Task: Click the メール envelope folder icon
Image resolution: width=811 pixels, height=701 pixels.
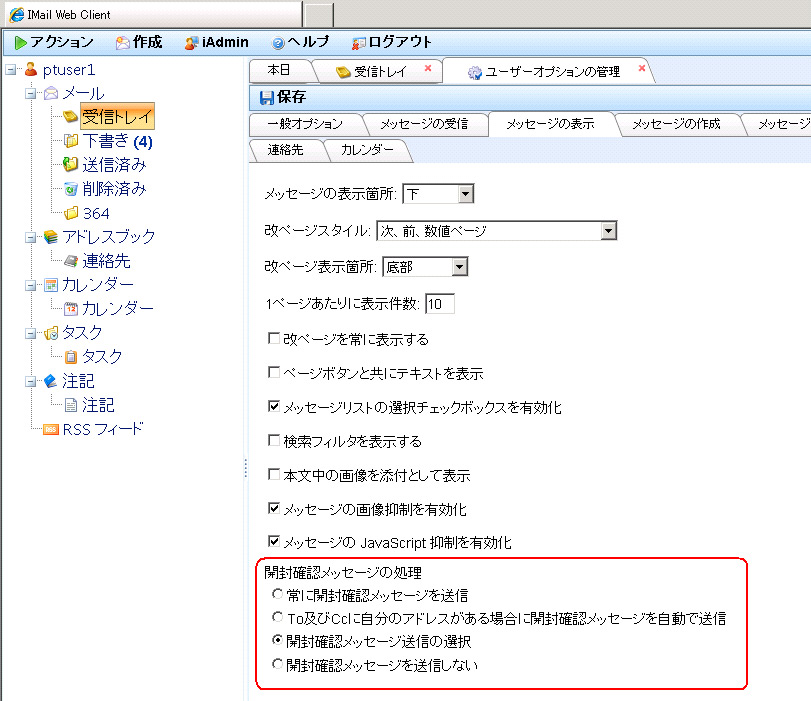Action: tap(51, 93)
